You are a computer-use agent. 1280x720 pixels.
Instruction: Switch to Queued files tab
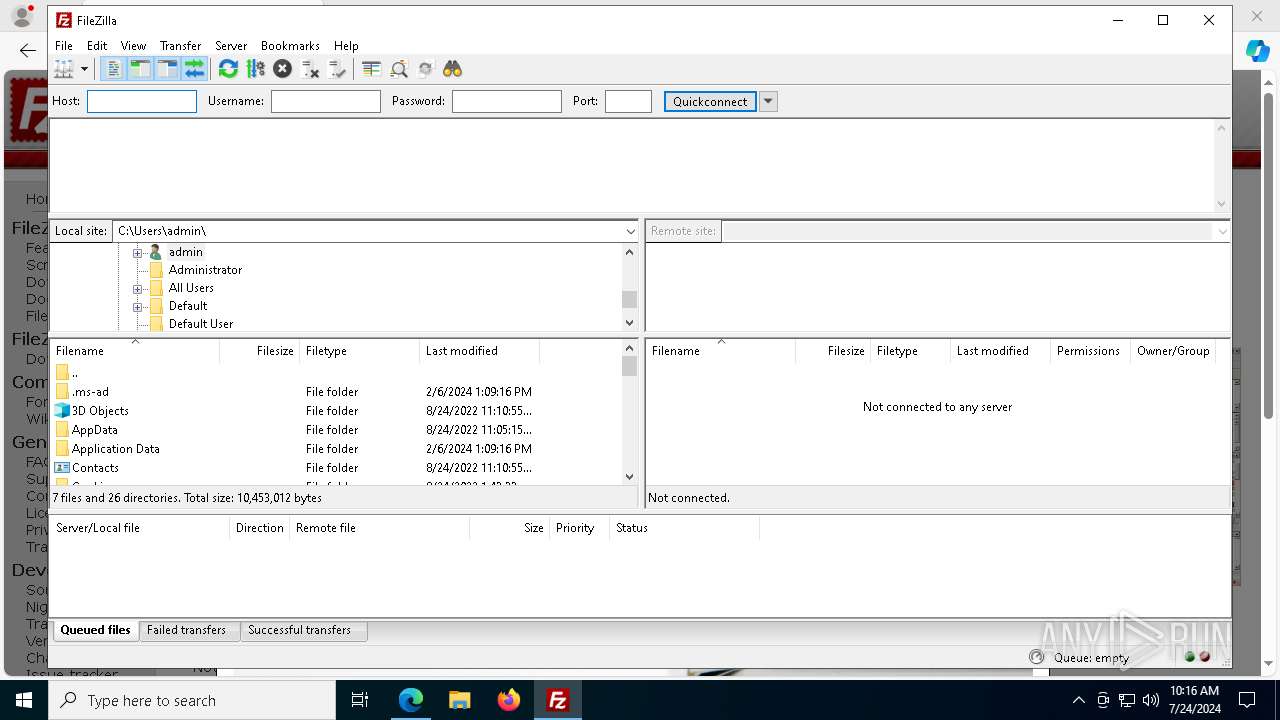pyautogui.click(x=95, y=630)
